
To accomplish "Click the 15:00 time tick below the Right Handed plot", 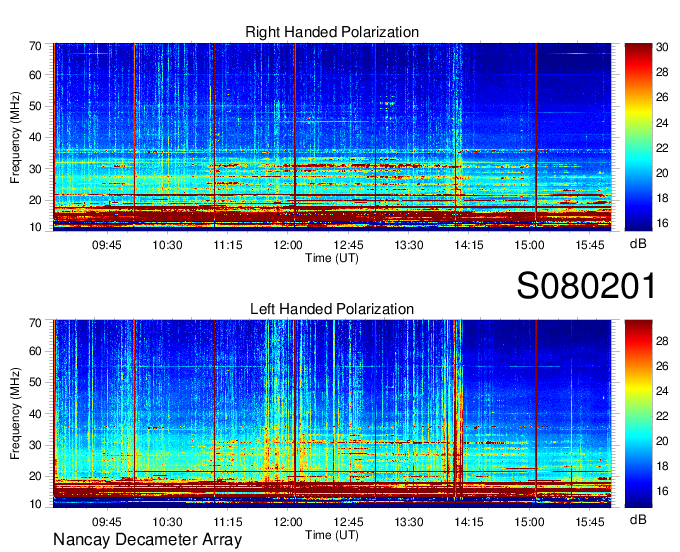I will click(x=530, y=245).
